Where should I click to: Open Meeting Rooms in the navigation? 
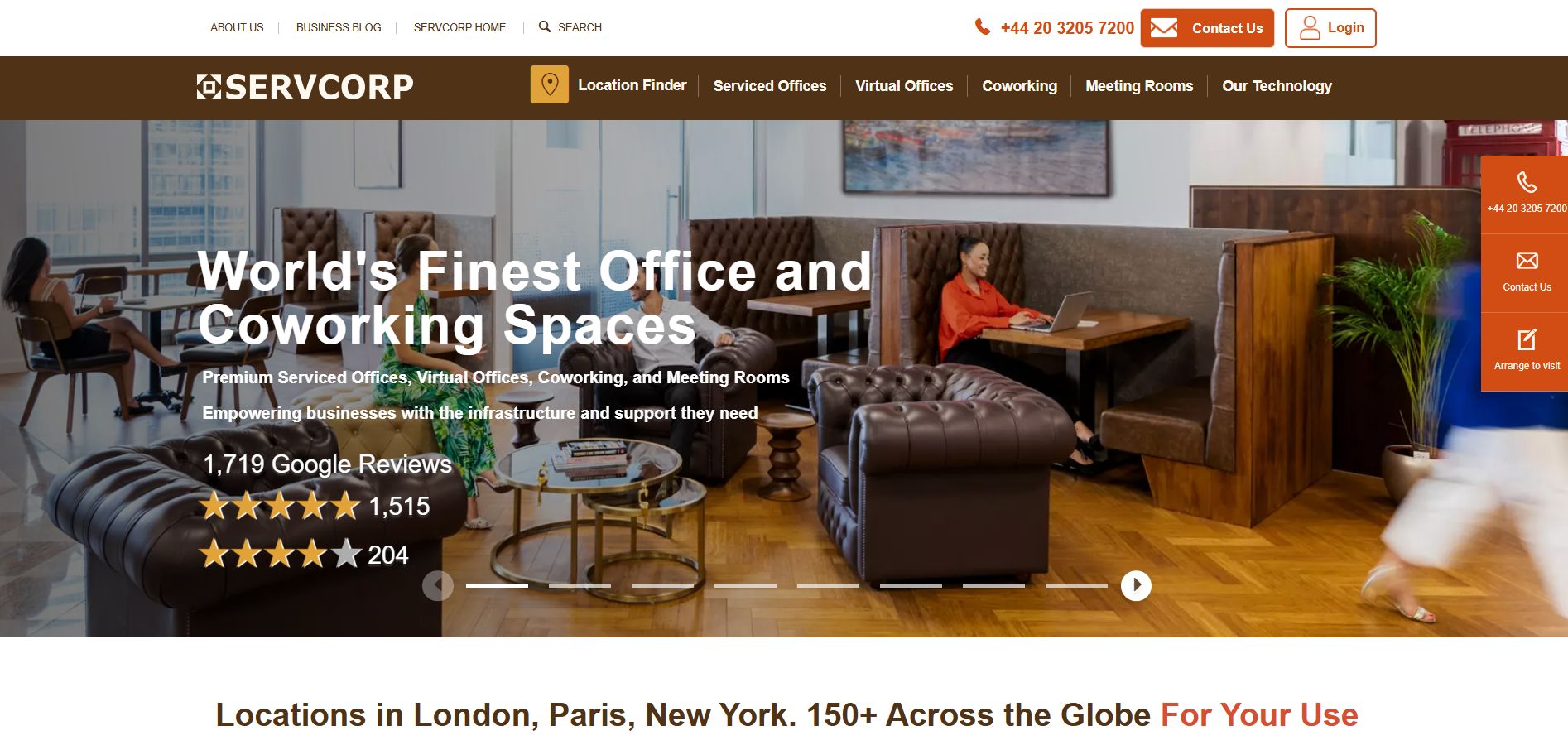click(1139, 86)
